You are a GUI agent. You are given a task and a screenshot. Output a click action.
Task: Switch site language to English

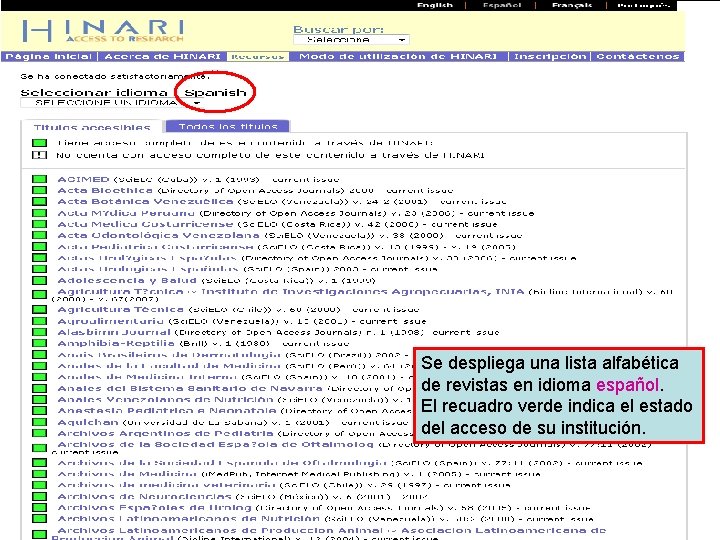click(x=434, y=5)
